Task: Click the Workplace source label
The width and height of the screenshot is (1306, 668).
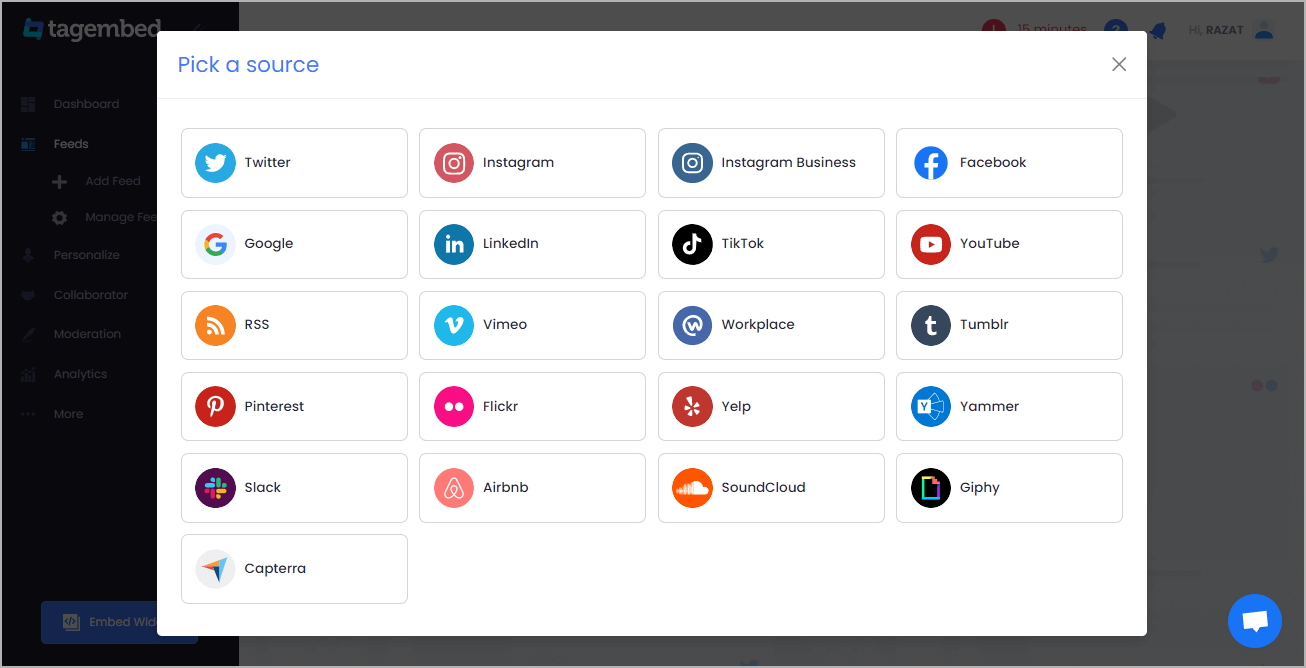Action: (758, 325)
